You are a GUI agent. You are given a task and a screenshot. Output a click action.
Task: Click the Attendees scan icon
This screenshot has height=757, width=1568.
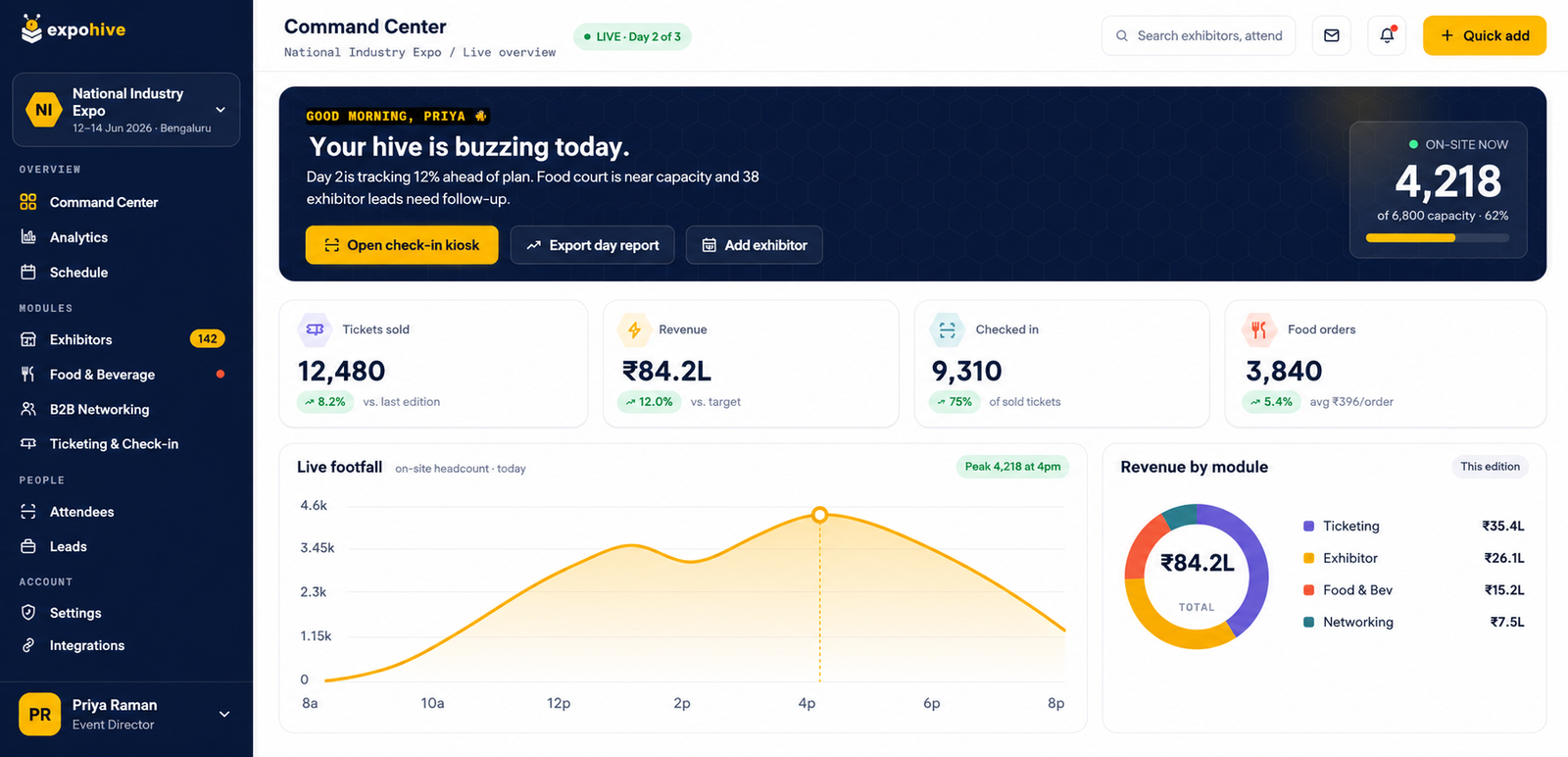[28, 512]
